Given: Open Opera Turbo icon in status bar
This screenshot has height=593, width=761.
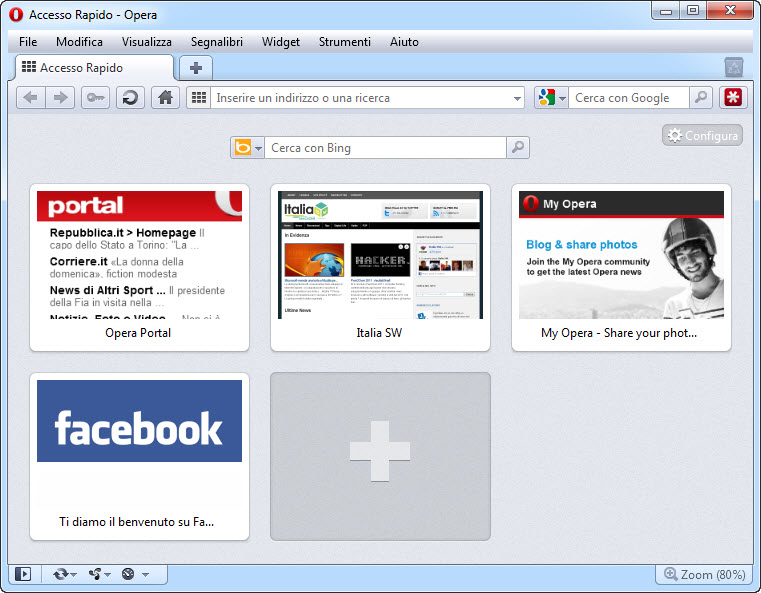Looking at the screenshot, I should coord(128,575).
